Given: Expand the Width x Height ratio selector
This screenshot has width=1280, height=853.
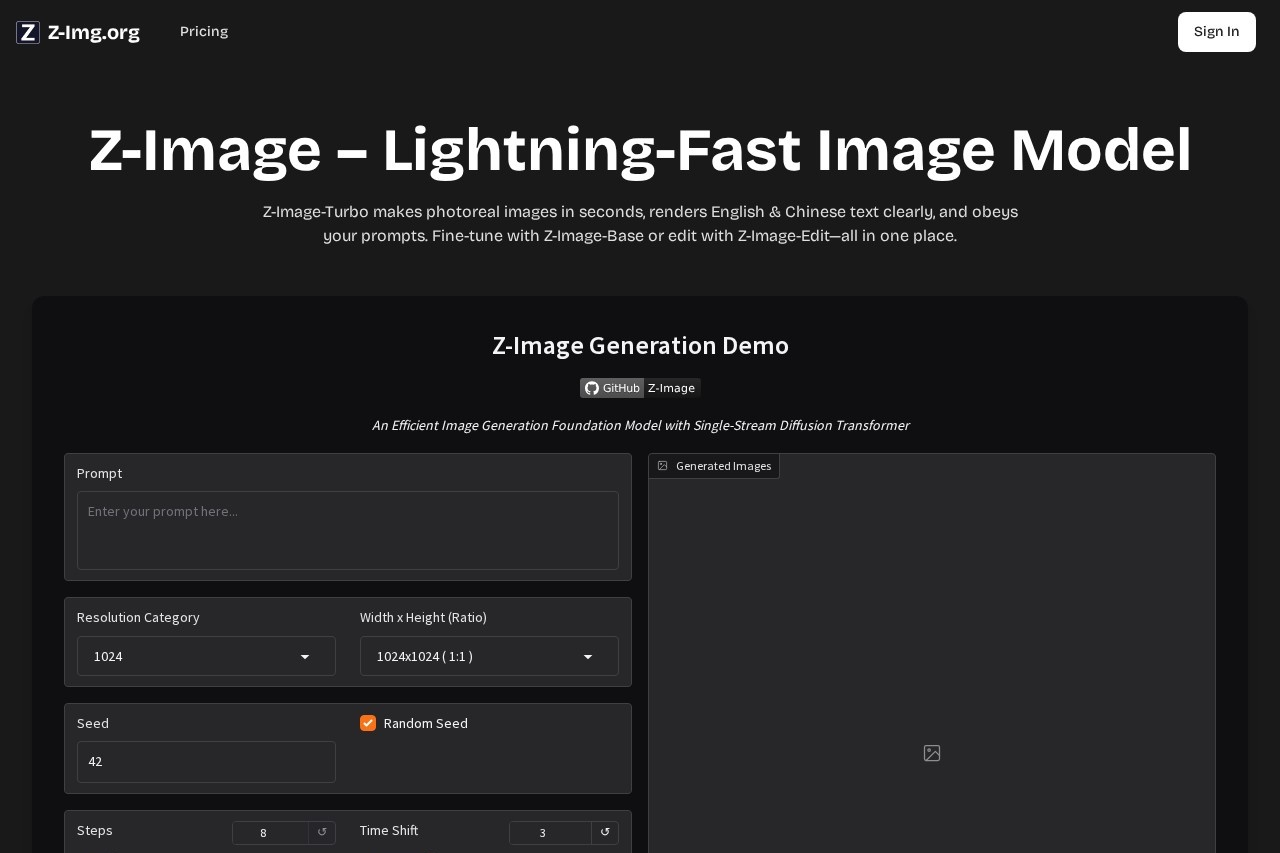Looking at the screenshot, I should 489,656.
